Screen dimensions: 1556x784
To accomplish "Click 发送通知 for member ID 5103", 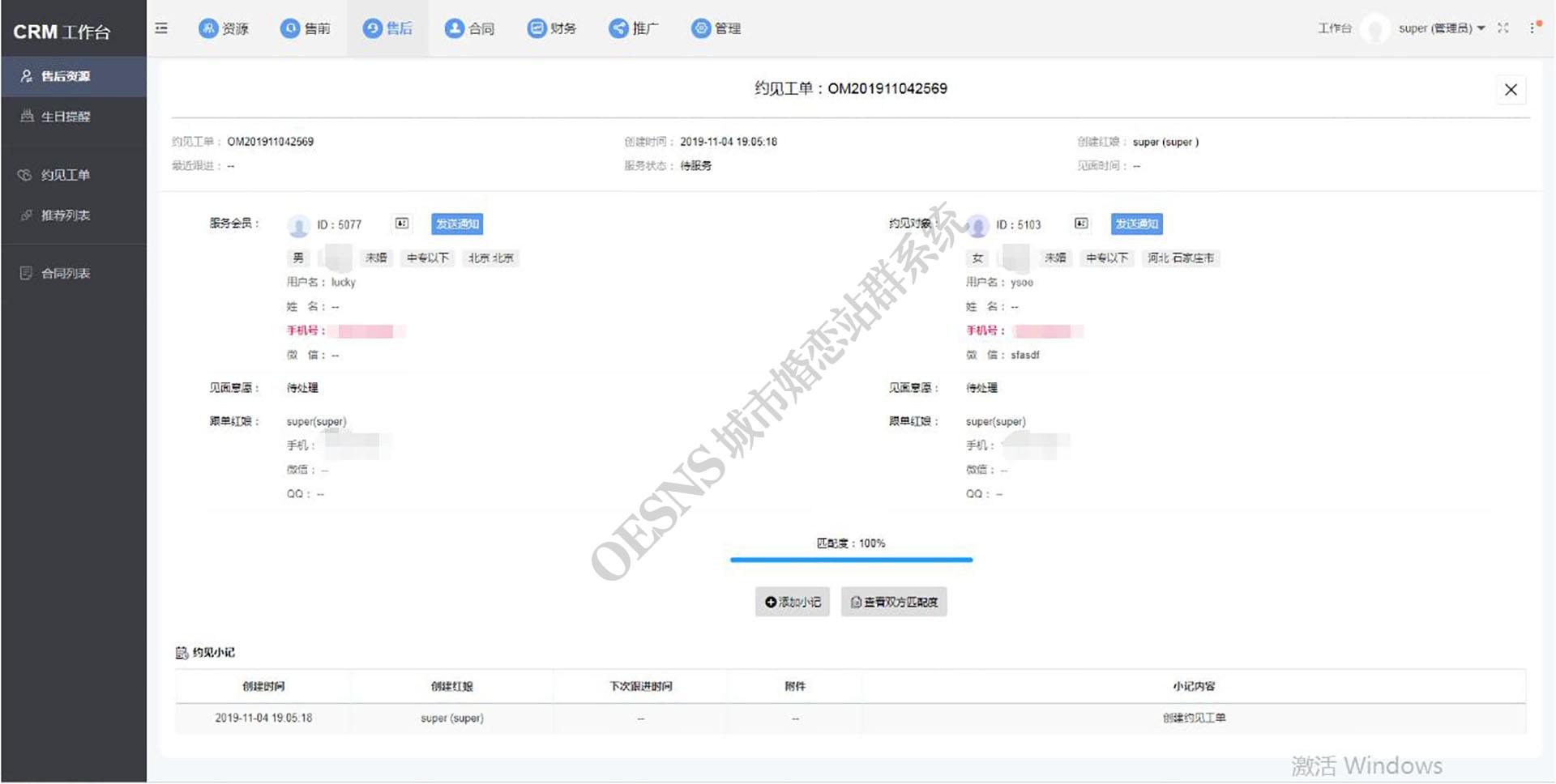I will 1136,224.
